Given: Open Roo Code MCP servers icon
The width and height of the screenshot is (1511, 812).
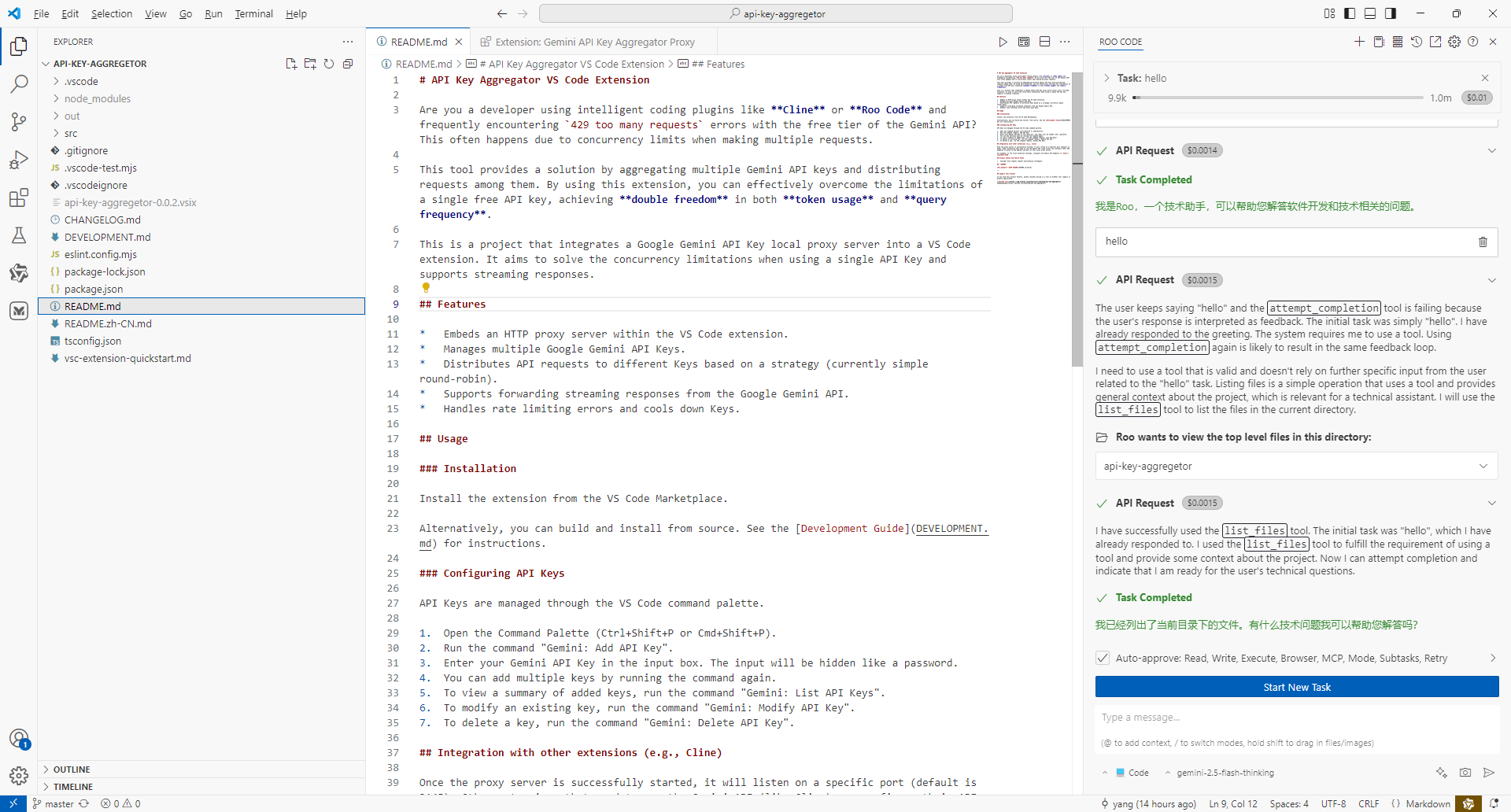Looking at the screenshot, I should [x=1398, y=42].
